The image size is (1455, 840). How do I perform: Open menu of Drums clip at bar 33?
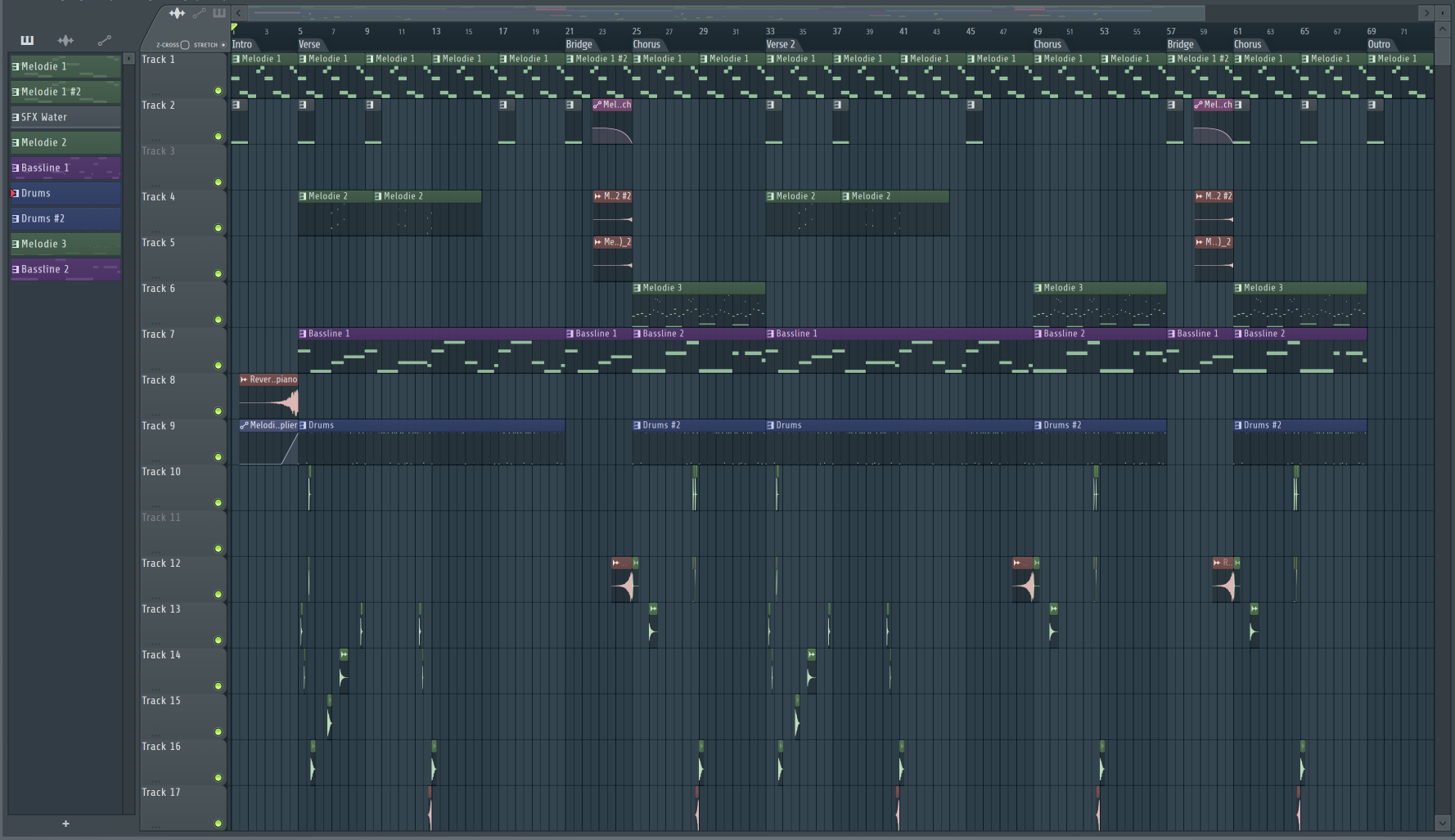pos(770,425)
